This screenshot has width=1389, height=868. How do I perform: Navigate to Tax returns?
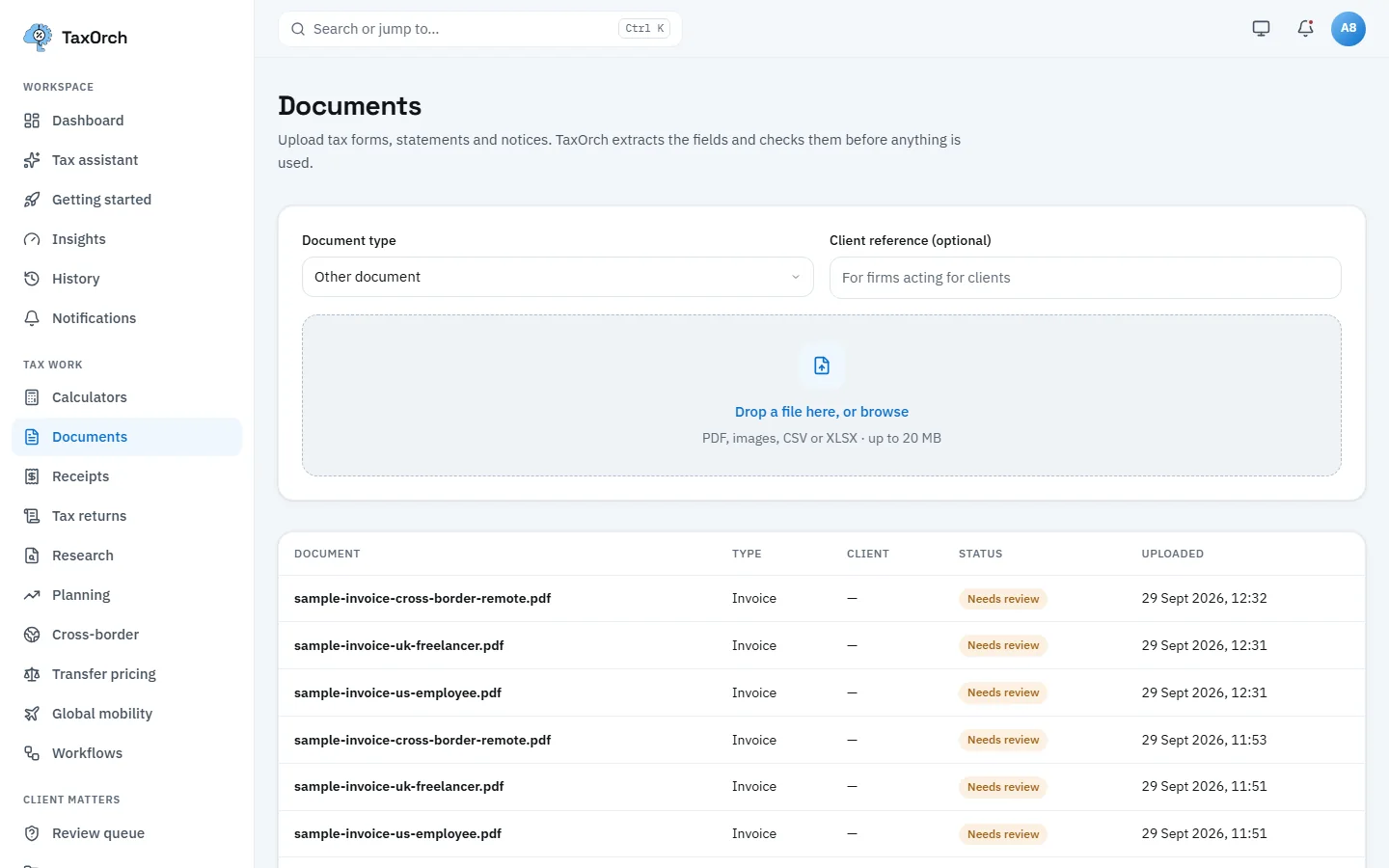click(x=127, y=516)
